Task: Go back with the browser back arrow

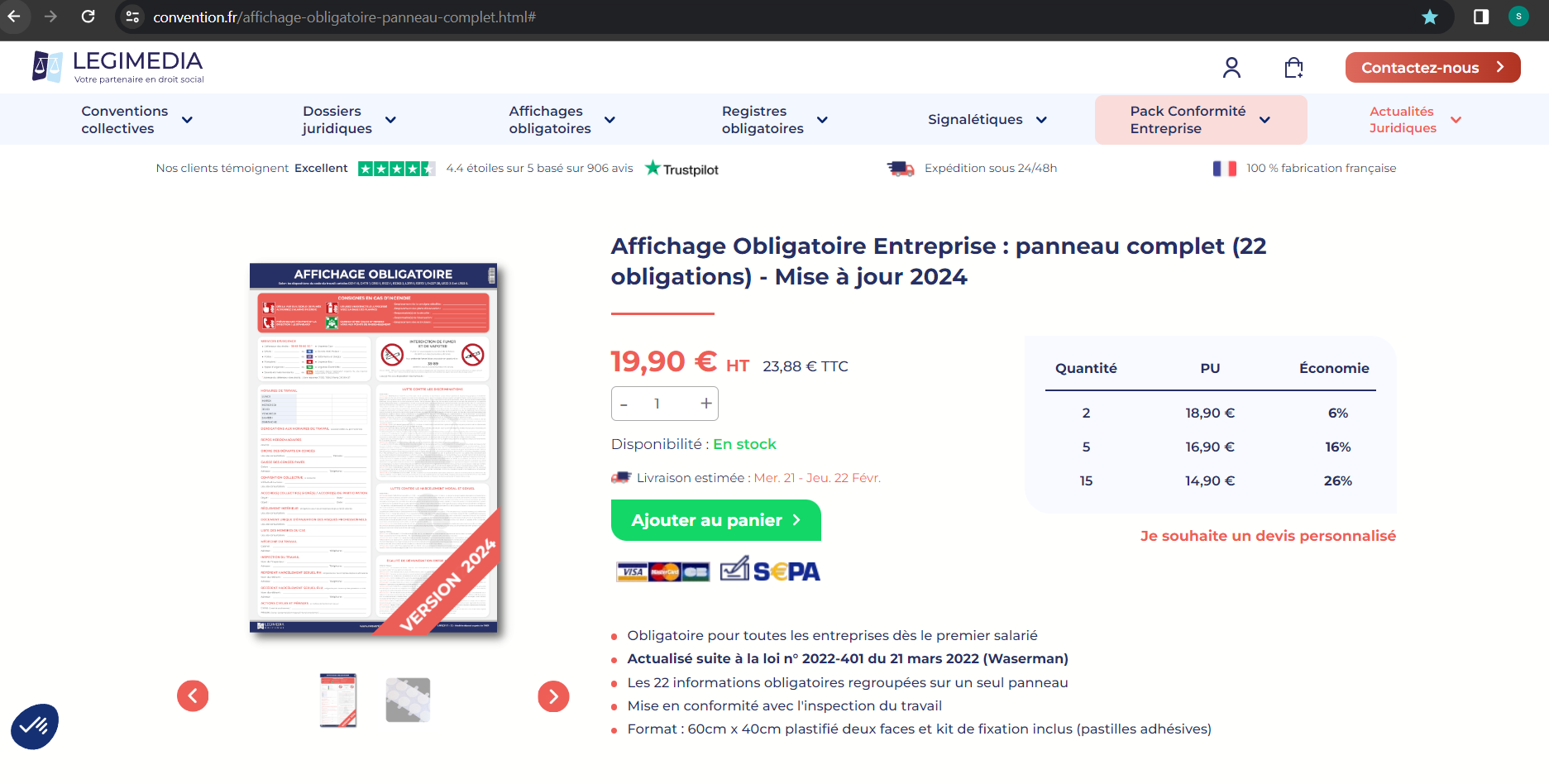Action: pos(14,17)
